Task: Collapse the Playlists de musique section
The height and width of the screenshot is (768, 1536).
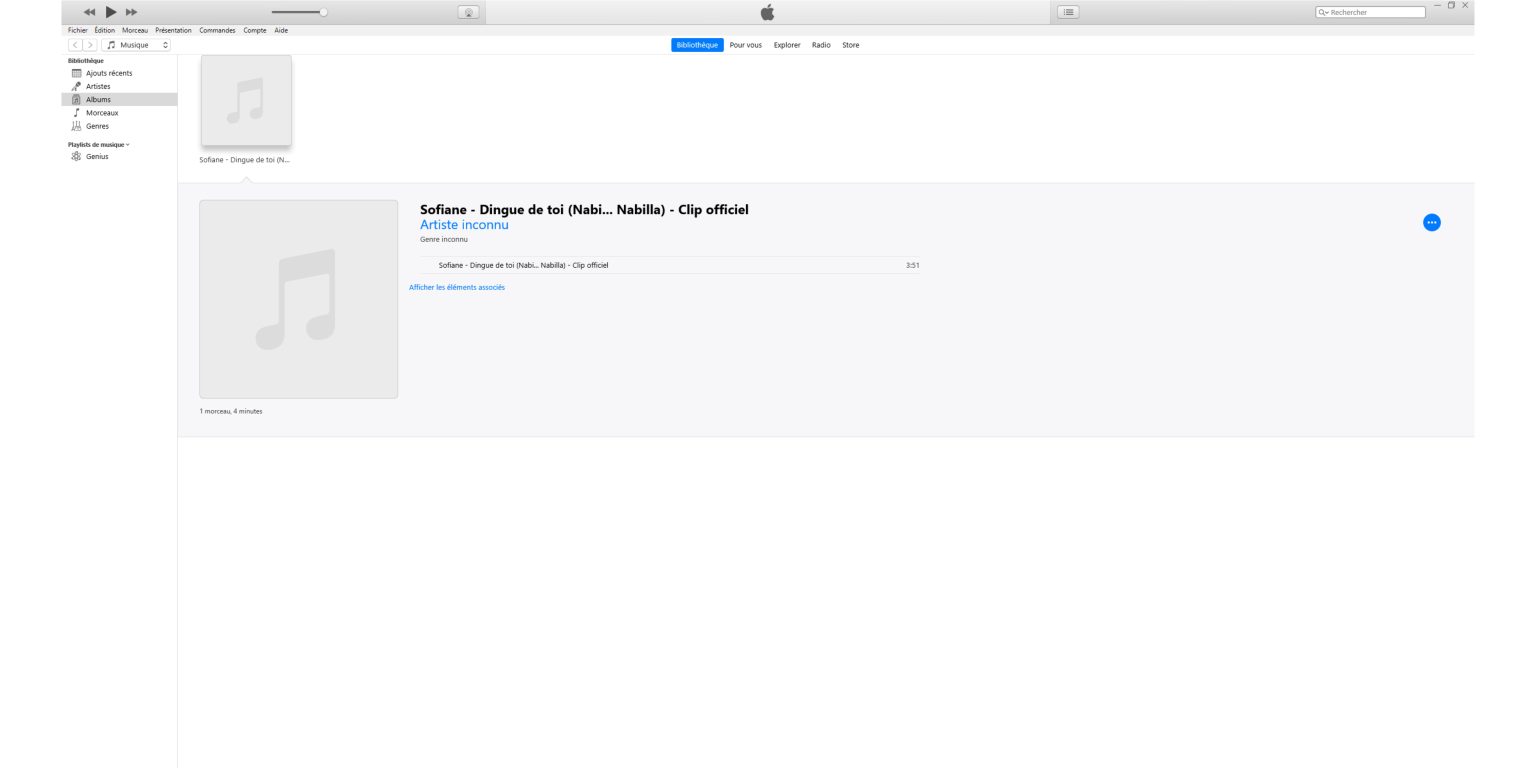Action: point(98,145)
